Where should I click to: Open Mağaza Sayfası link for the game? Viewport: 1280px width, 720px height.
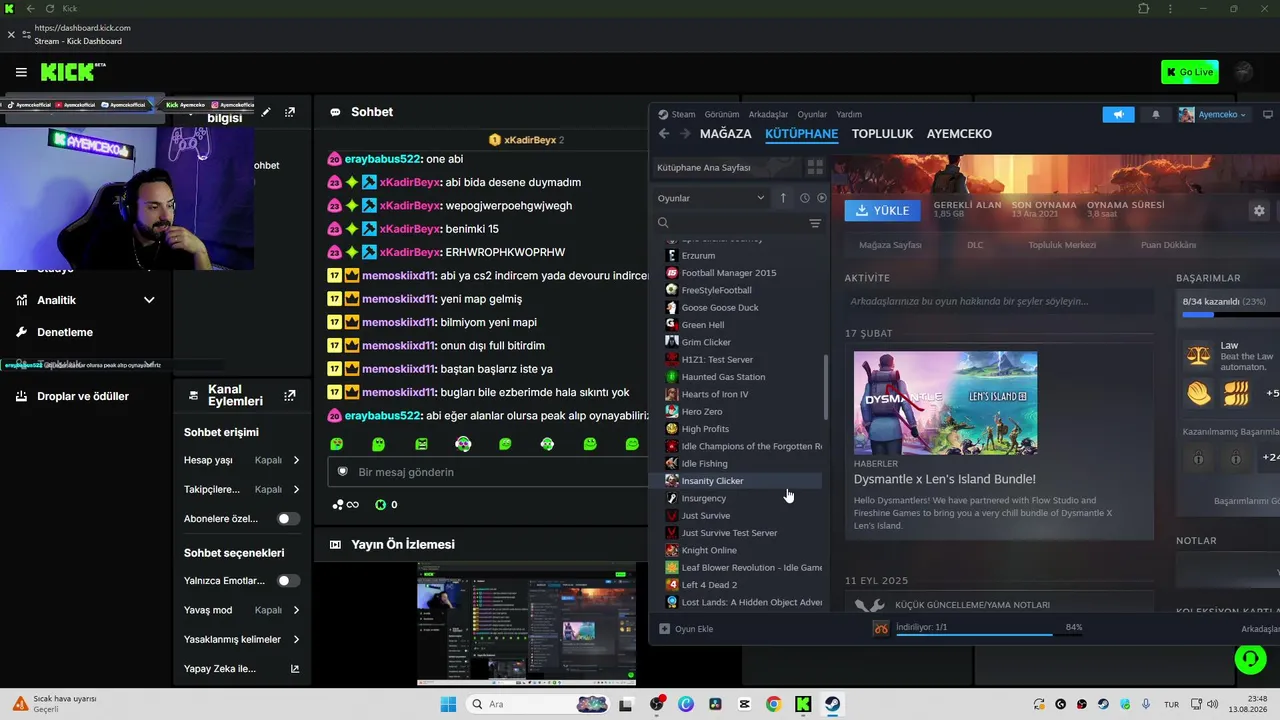pyautogui.click(x=890, y=245)
